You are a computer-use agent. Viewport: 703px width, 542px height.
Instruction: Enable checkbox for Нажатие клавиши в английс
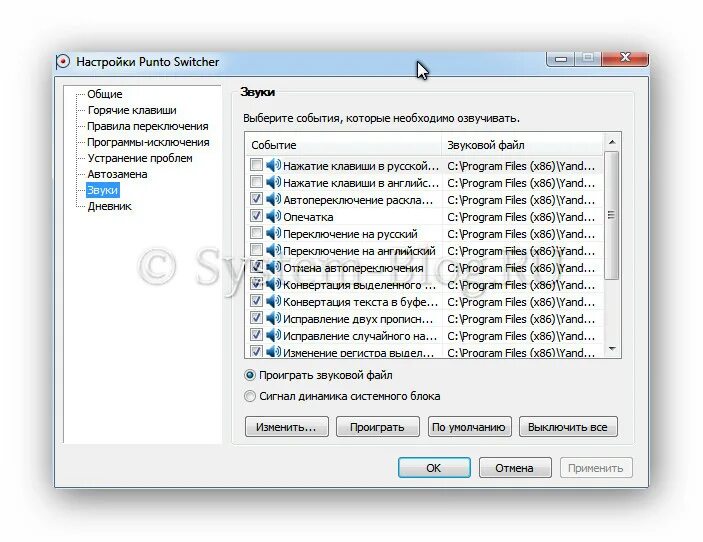[x=256, y=182]
